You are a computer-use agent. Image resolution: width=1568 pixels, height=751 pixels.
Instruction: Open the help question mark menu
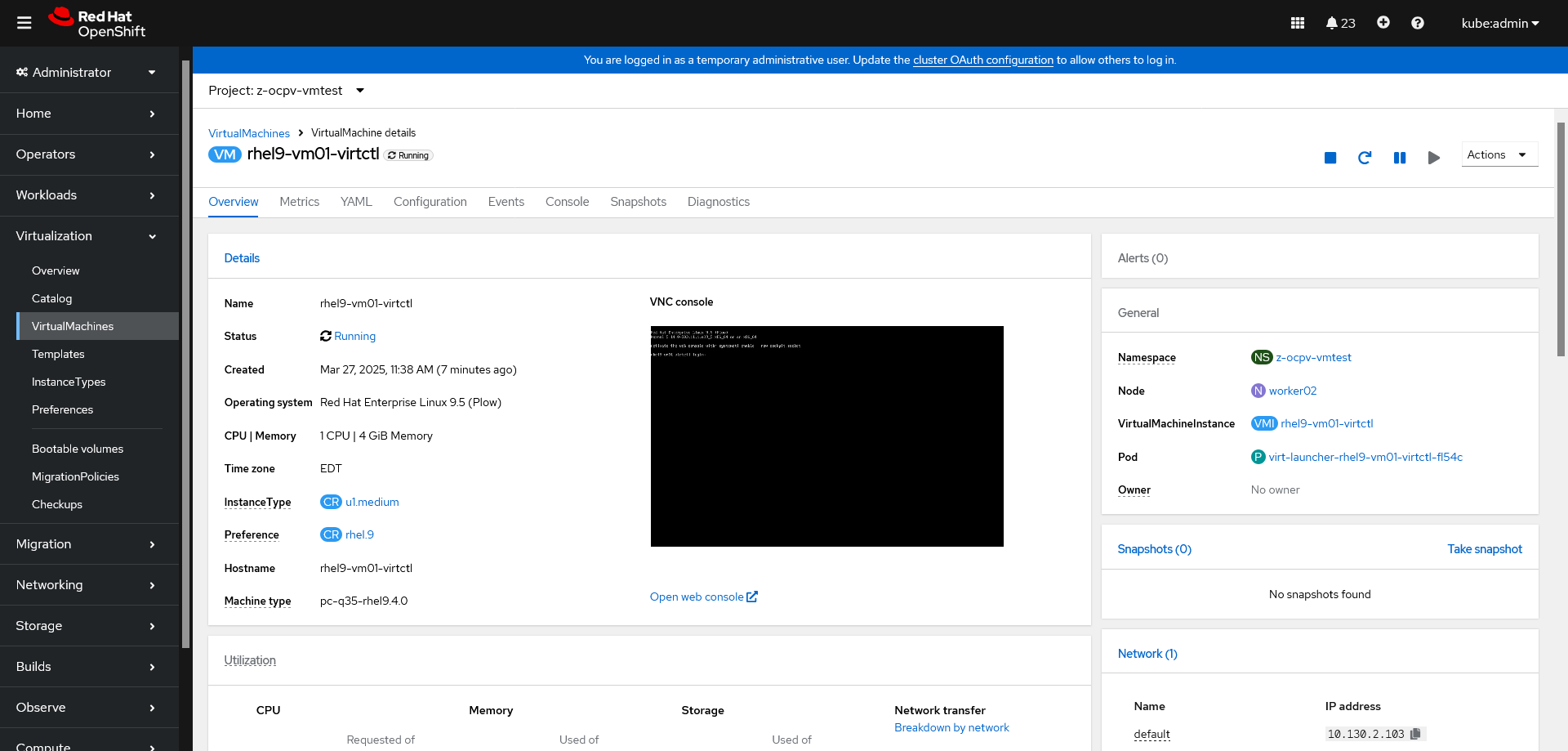click(1418, 23)
